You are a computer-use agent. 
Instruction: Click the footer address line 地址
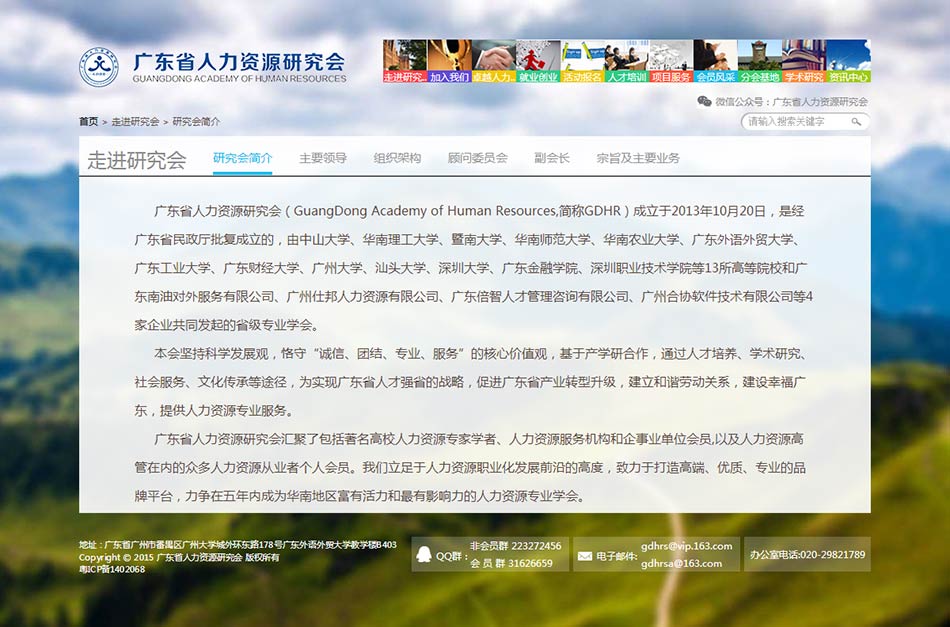click(x=238, y=545)
